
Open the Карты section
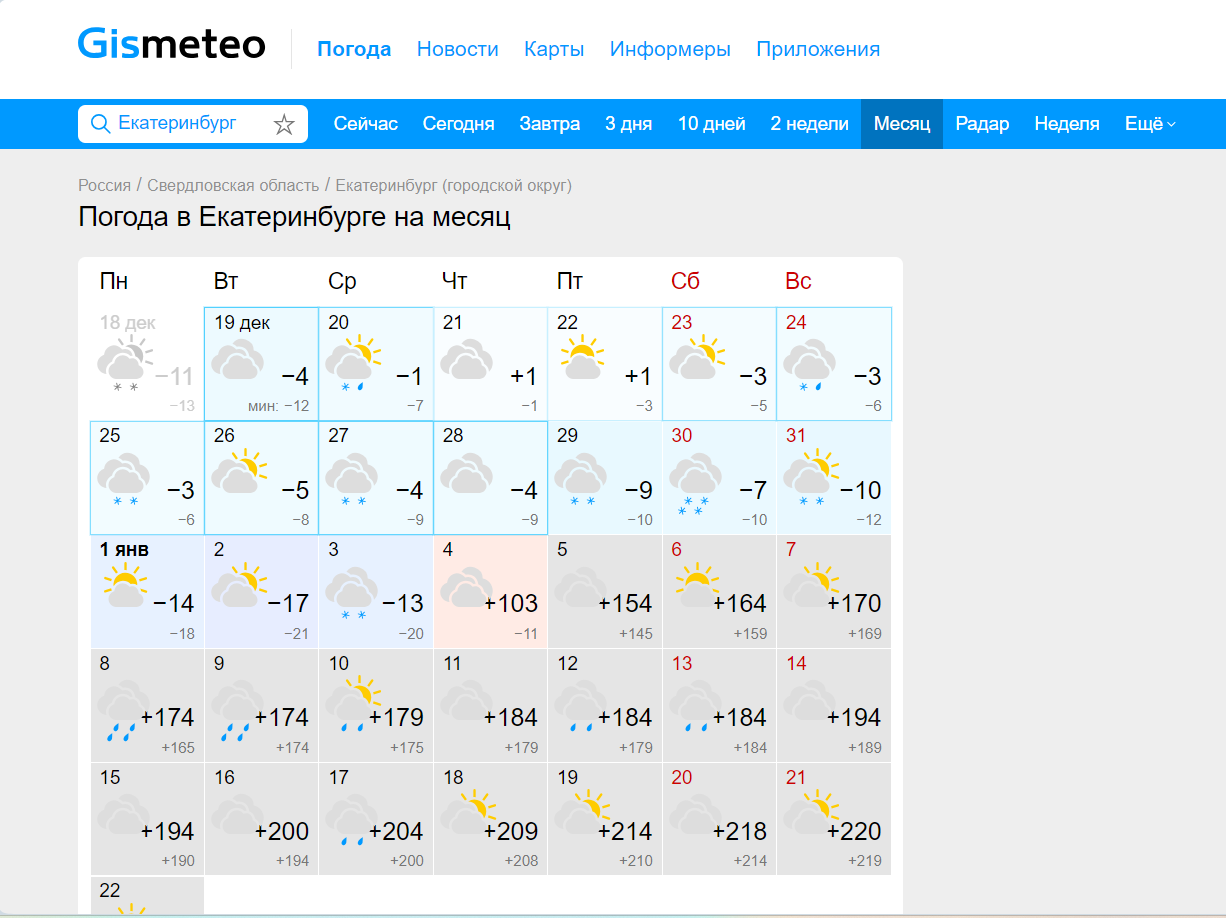click(554, 49)
